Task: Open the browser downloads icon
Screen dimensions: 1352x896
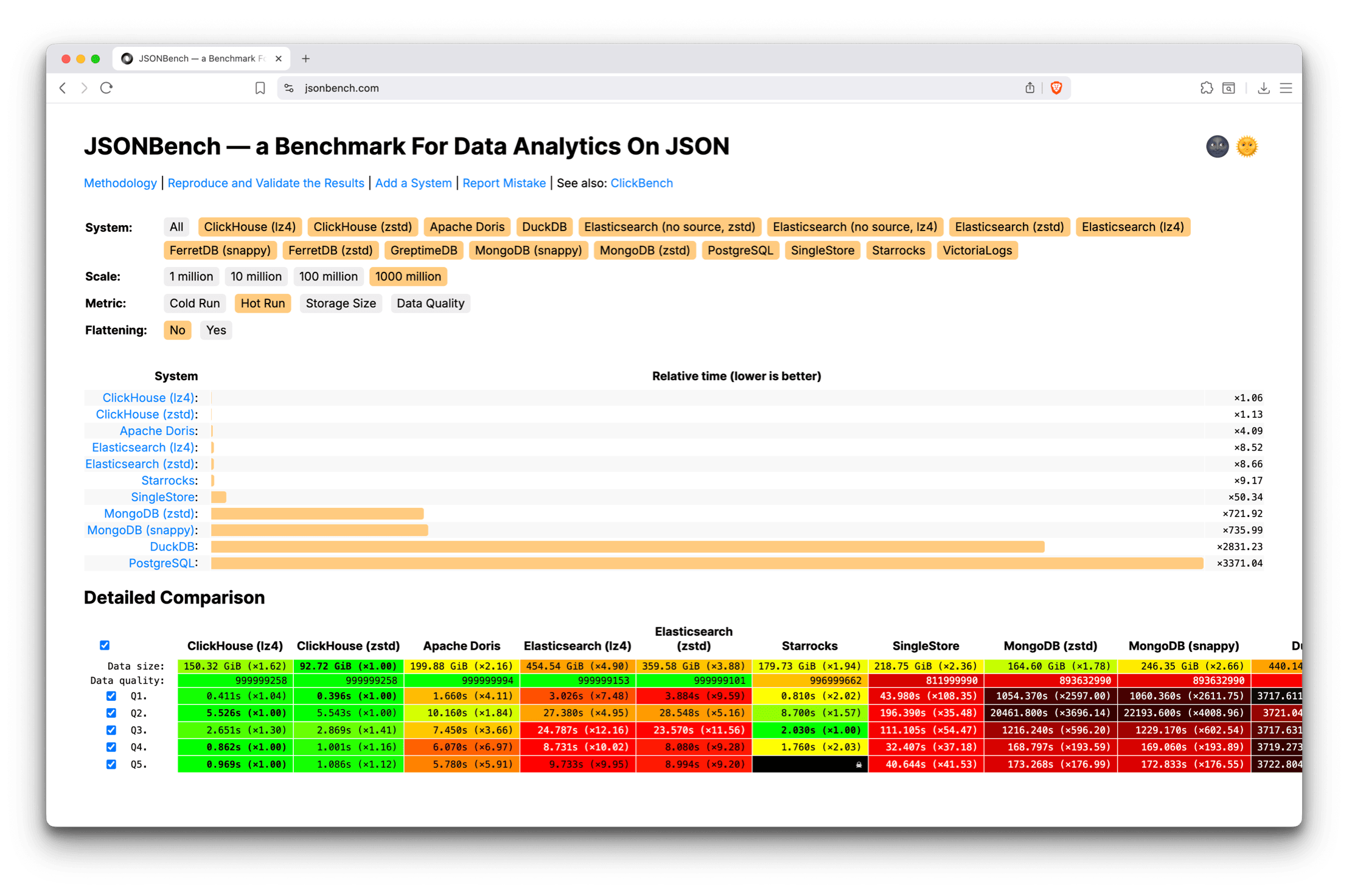Action: tap(1264, 88)
